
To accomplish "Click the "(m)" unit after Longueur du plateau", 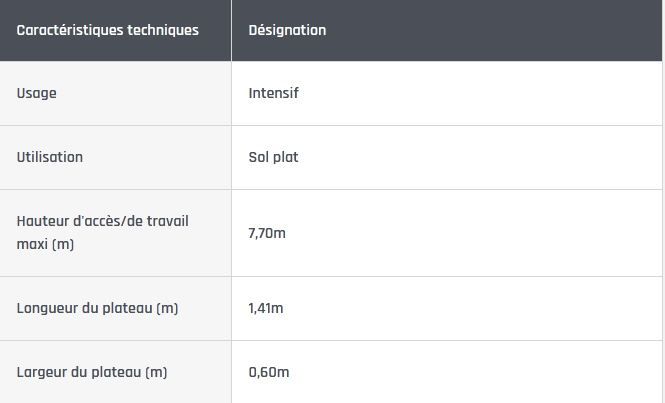I will point(166,308).
